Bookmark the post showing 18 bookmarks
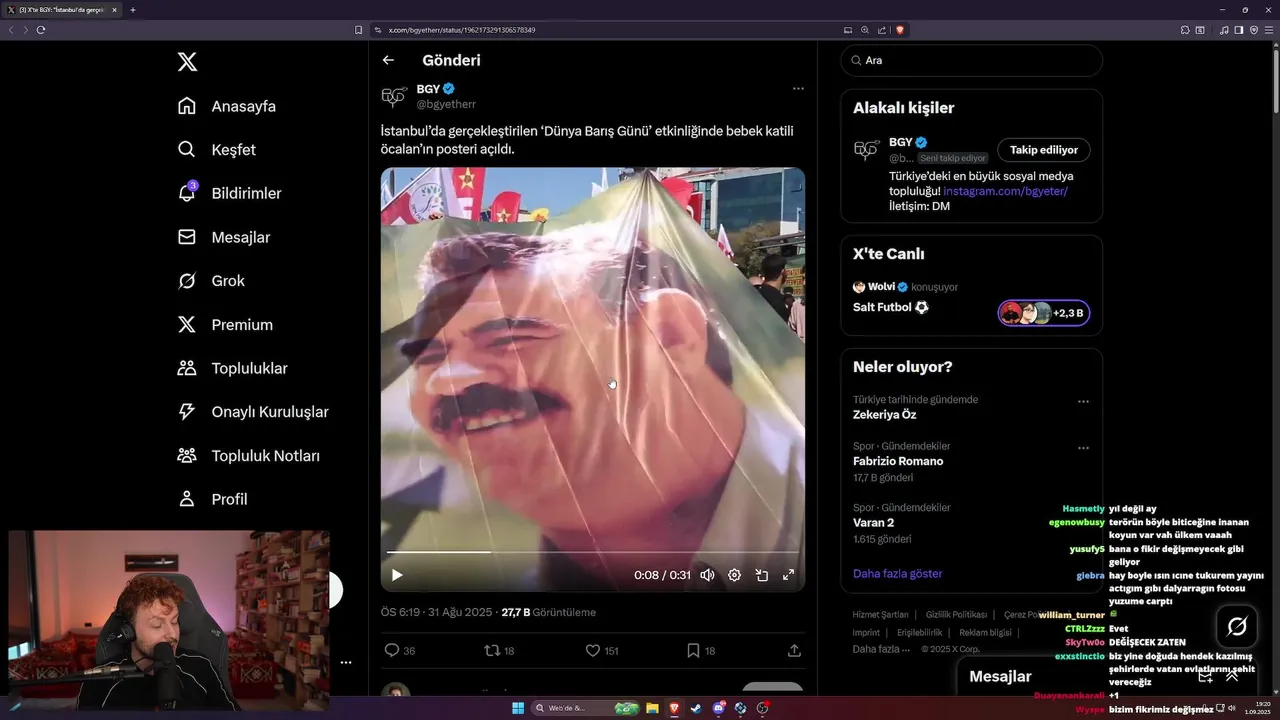 (693, 650)
